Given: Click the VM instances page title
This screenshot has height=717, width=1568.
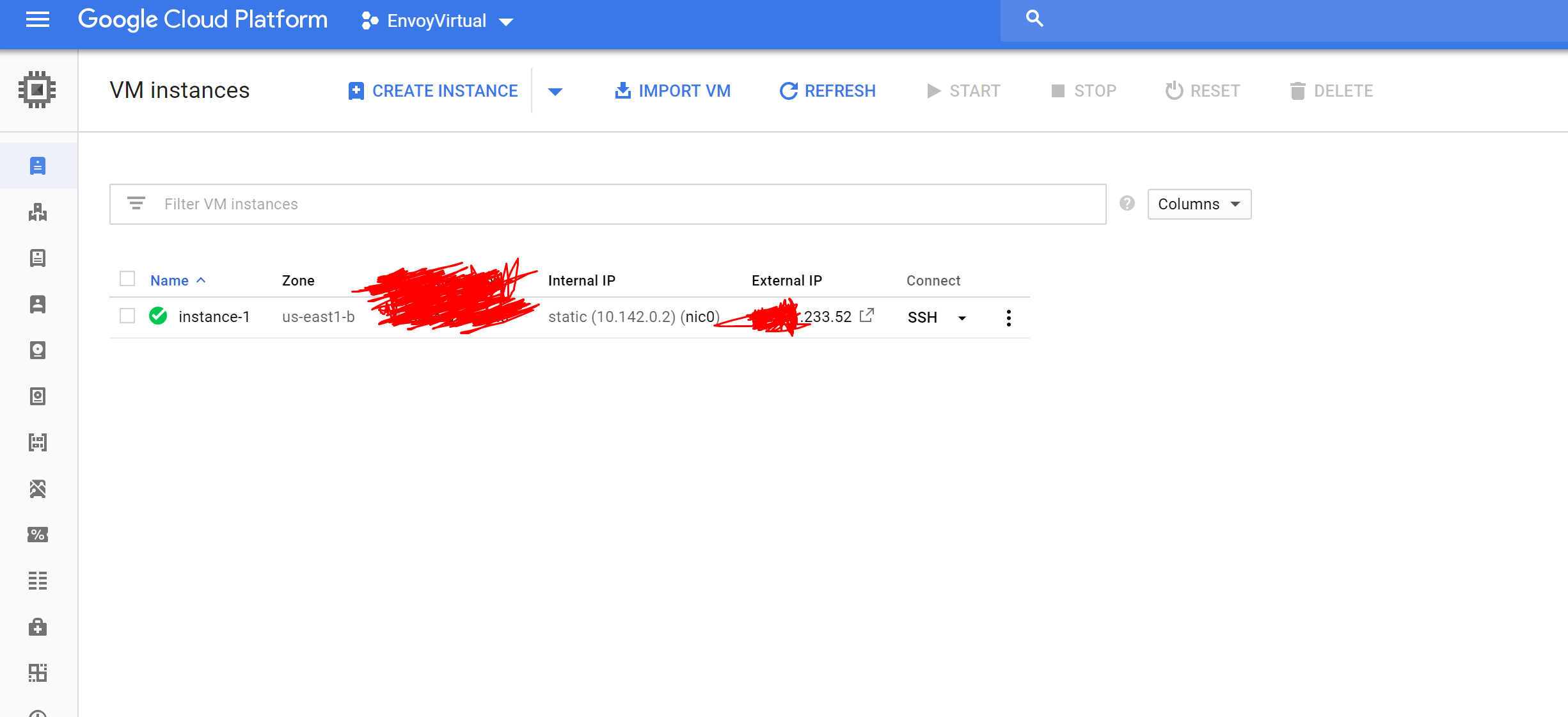Looking at the screenshot, I should coord(180,90).
